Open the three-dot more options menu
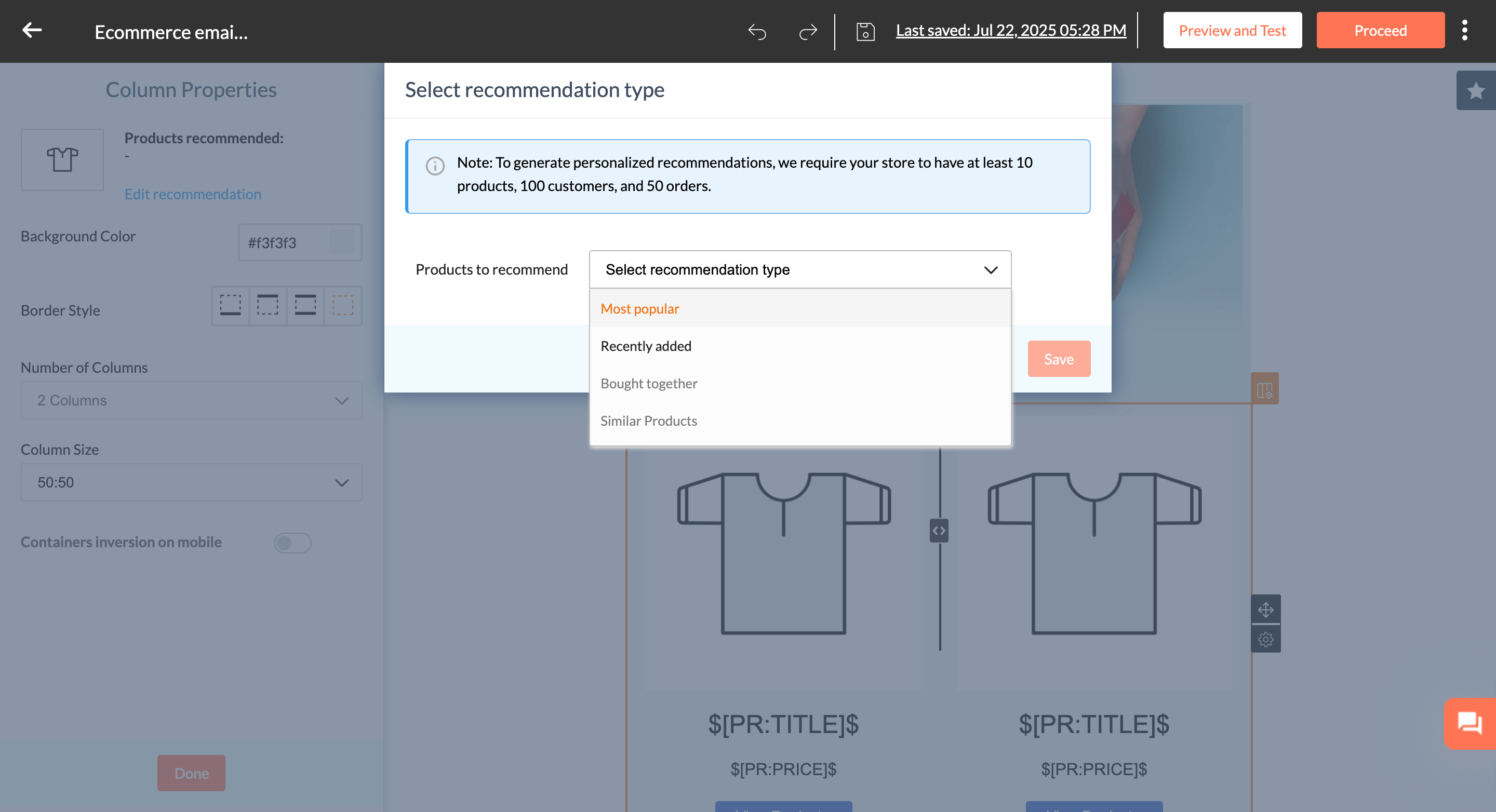1496x812 pixels. [1464, 30]
